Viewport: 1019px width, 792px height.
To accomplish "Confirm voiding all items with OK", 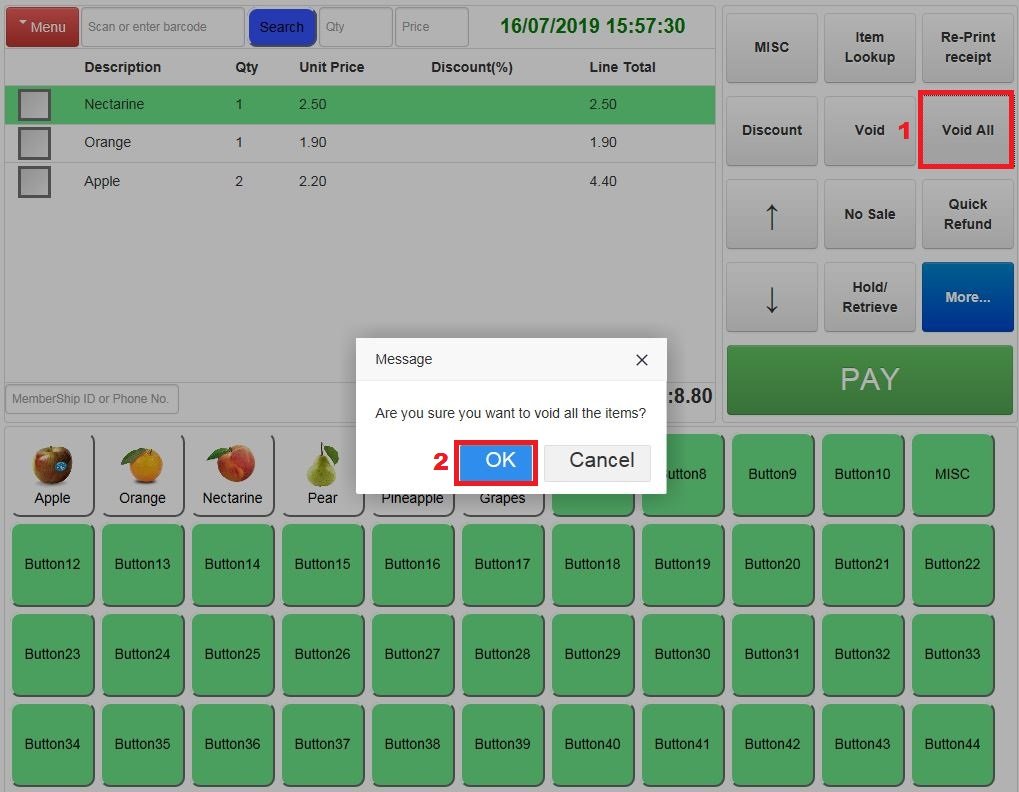I will (x=496, y=462).
